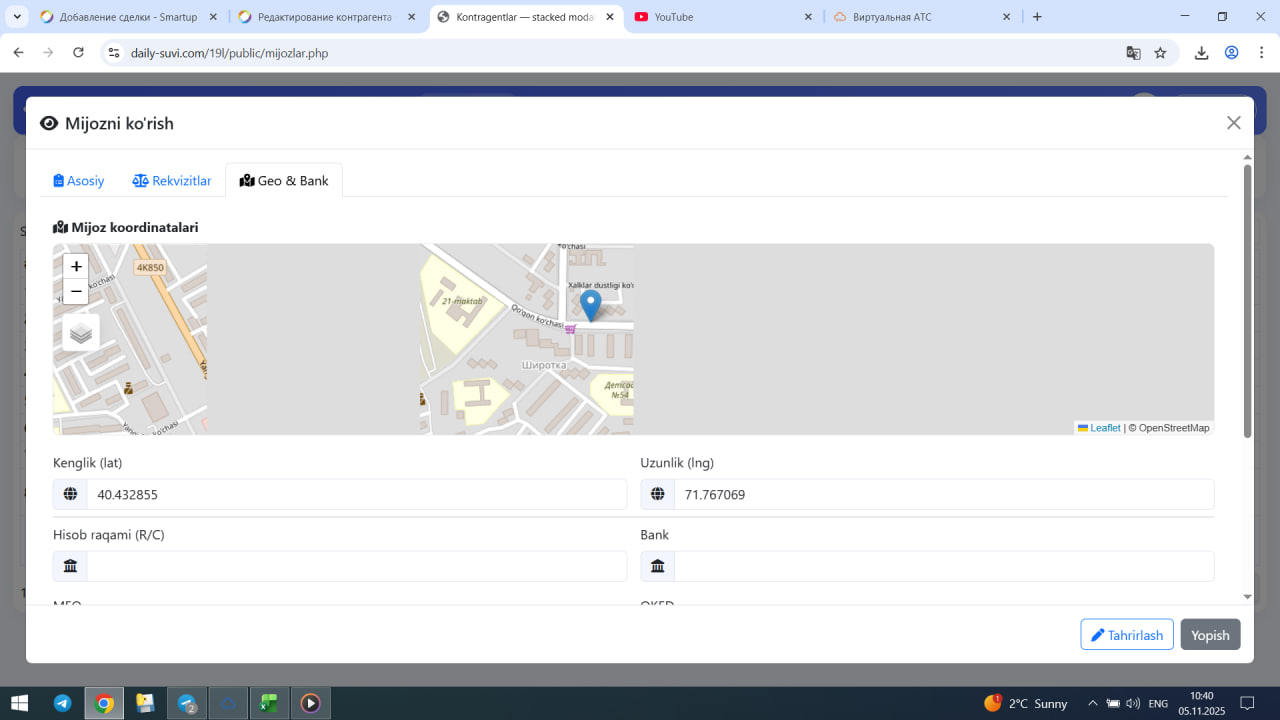Check battery status in system tray

coord(1113,703)
